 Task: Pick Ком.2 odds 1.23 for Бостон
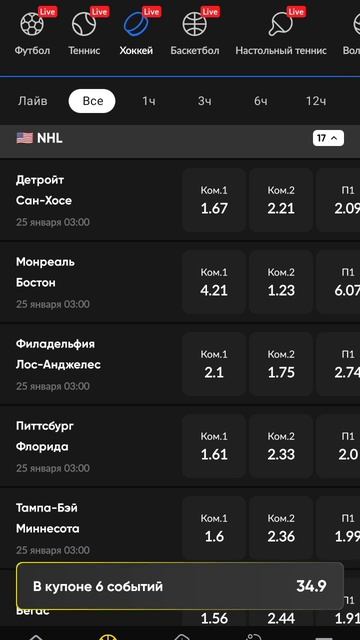pyautogui.click(x=281, y=282)
